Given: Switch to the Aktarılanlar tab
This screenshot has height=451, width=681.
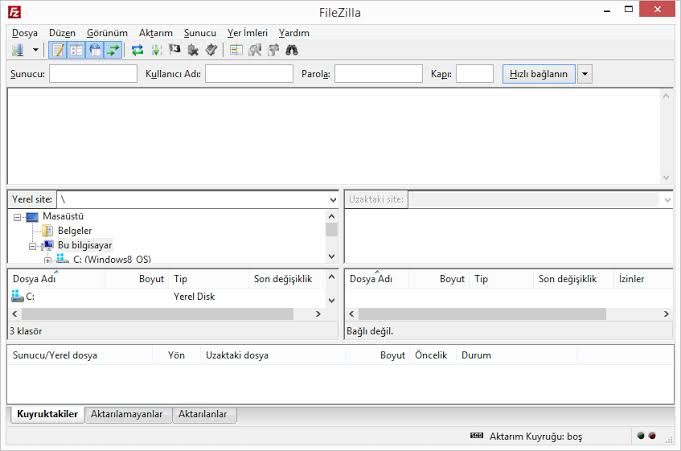Looking at the screenshot, I should 203,415.
